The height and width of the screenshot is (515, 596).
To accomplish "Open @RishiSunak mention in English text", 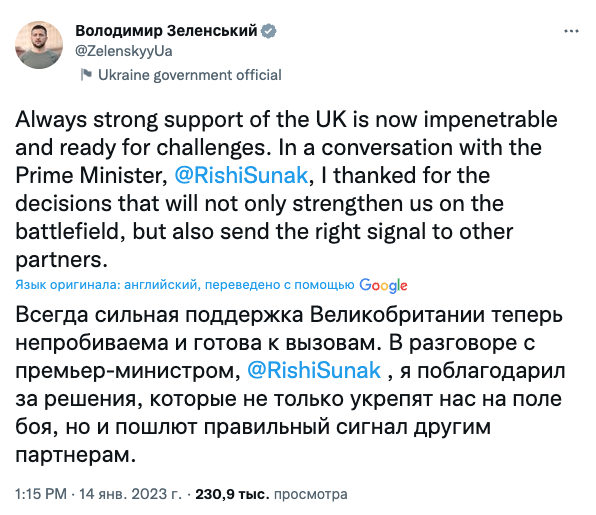I will click(x=241, y=175).
